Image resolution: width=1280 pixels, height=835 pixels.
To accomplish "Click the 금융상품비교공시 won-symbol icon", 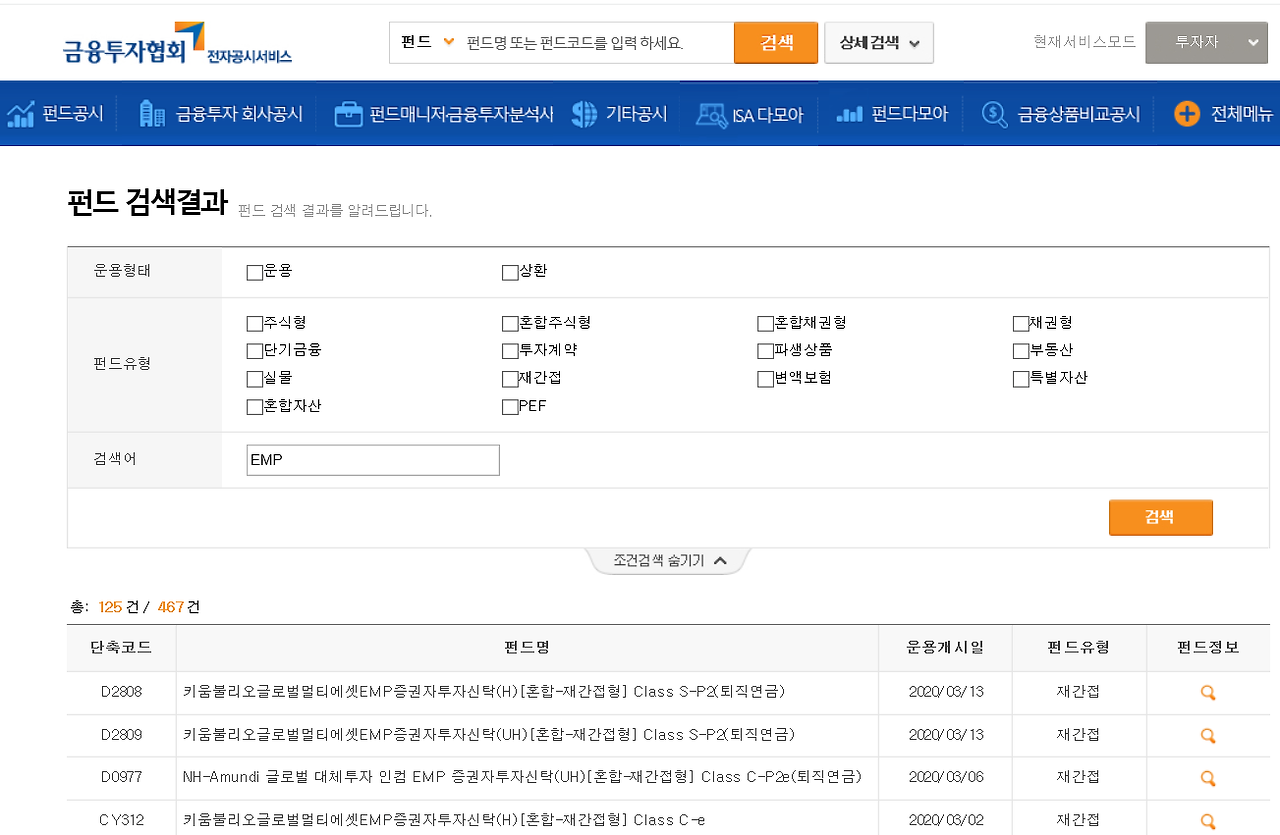I will [x=993, y=113].
